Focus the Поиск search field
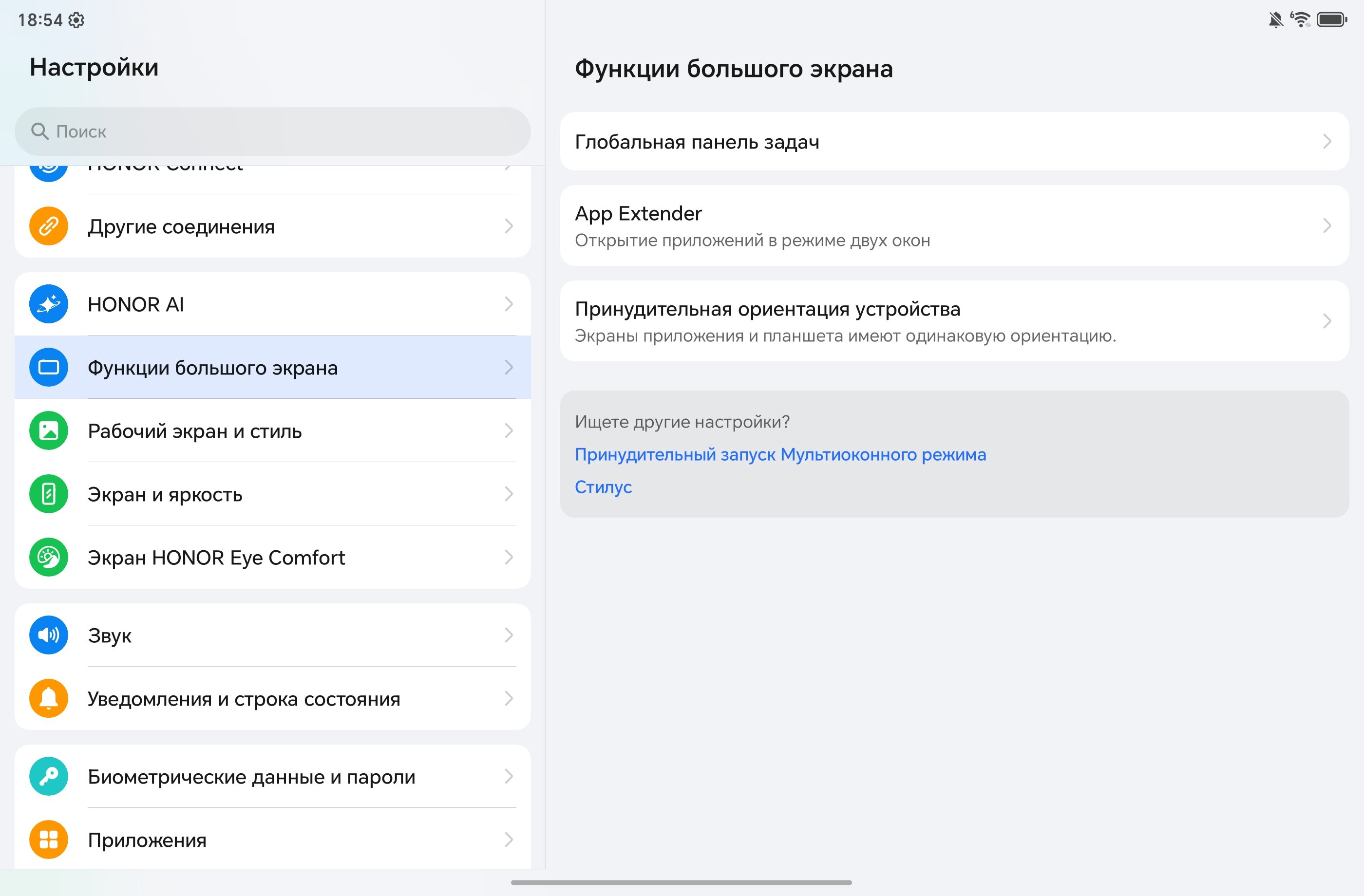This screenshot has height=896, width=1364. click(273, 132)
